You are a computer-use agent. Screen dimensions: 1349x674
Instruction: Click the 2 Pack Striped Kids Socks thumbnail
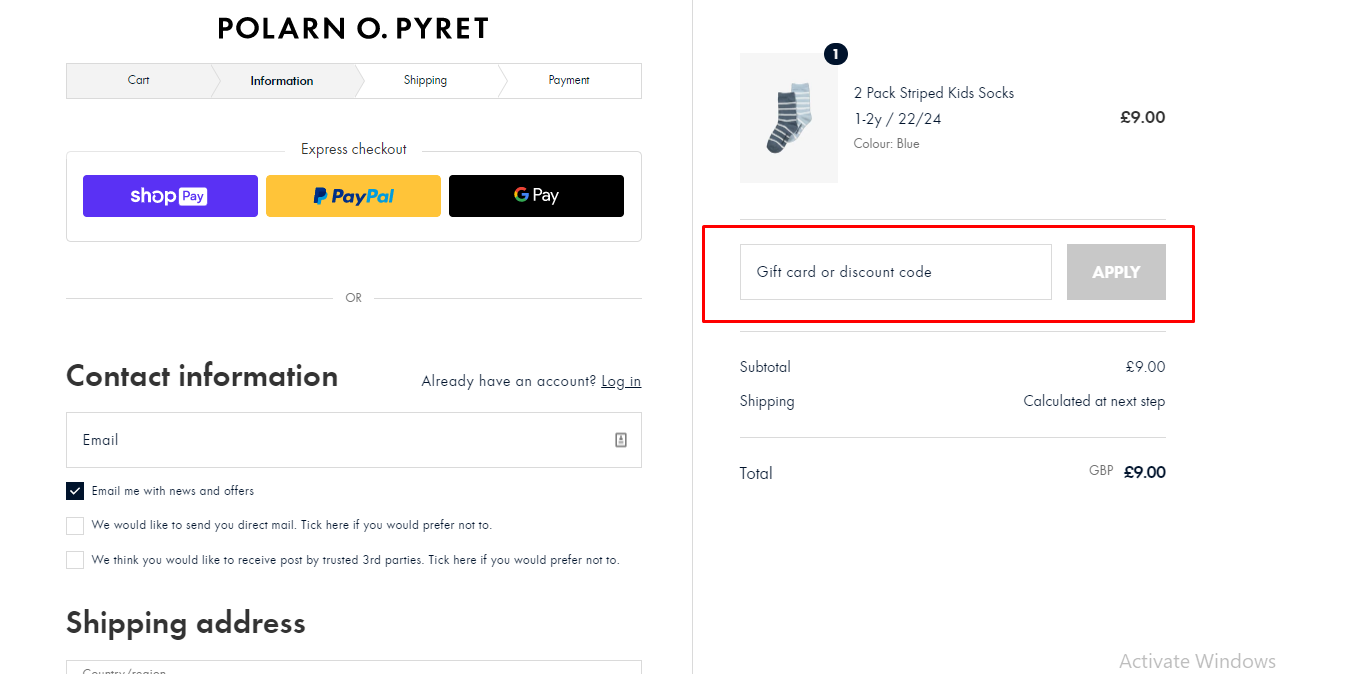pyautogui.click(x=788, y=117)
